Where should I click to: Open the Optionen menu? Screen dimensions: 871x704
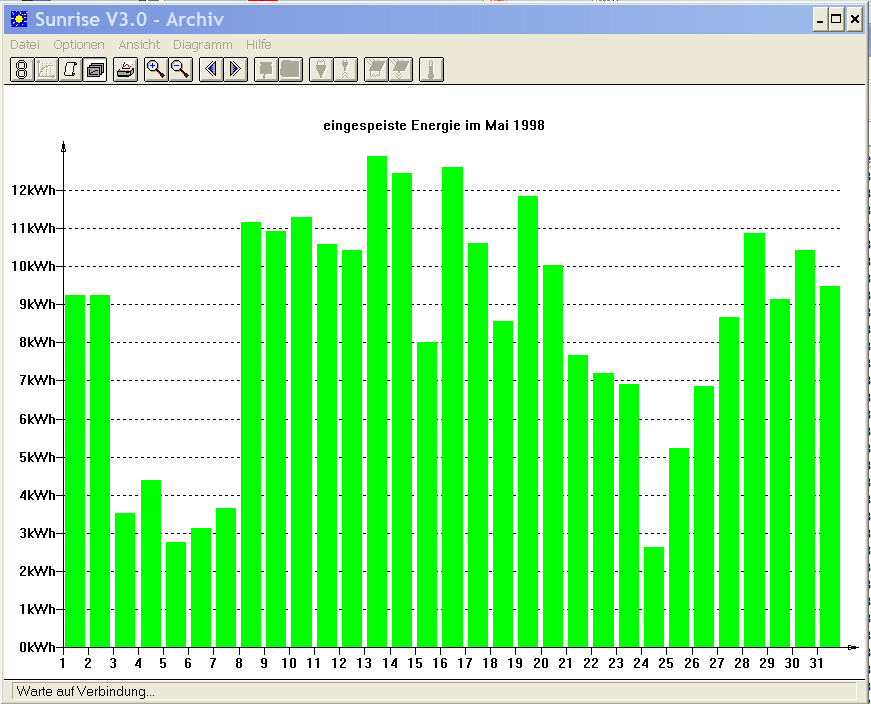[79, 44]
